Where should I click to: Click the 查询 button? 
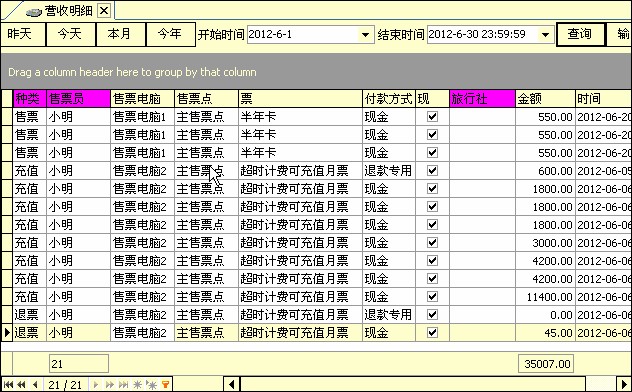580,34
